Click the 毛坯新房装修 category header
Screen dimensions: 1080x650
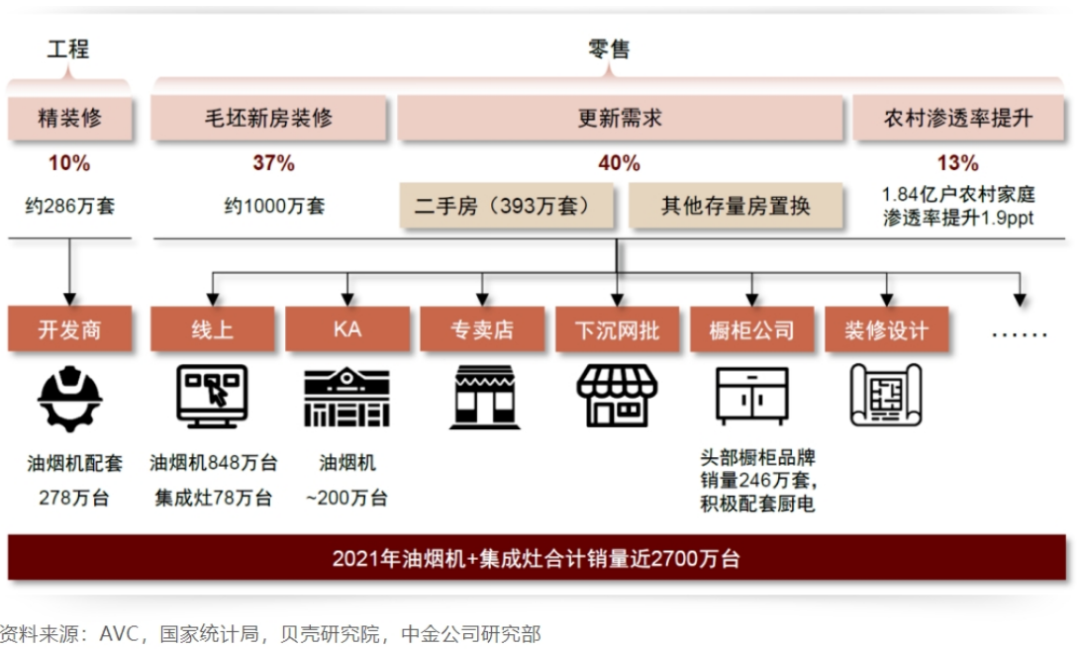pyautogui.click(x=268, y=119)
